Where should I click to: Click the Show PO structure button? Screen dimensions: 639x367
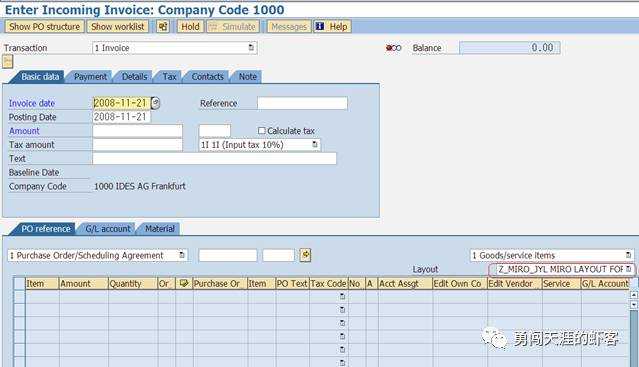click(44, 26)
